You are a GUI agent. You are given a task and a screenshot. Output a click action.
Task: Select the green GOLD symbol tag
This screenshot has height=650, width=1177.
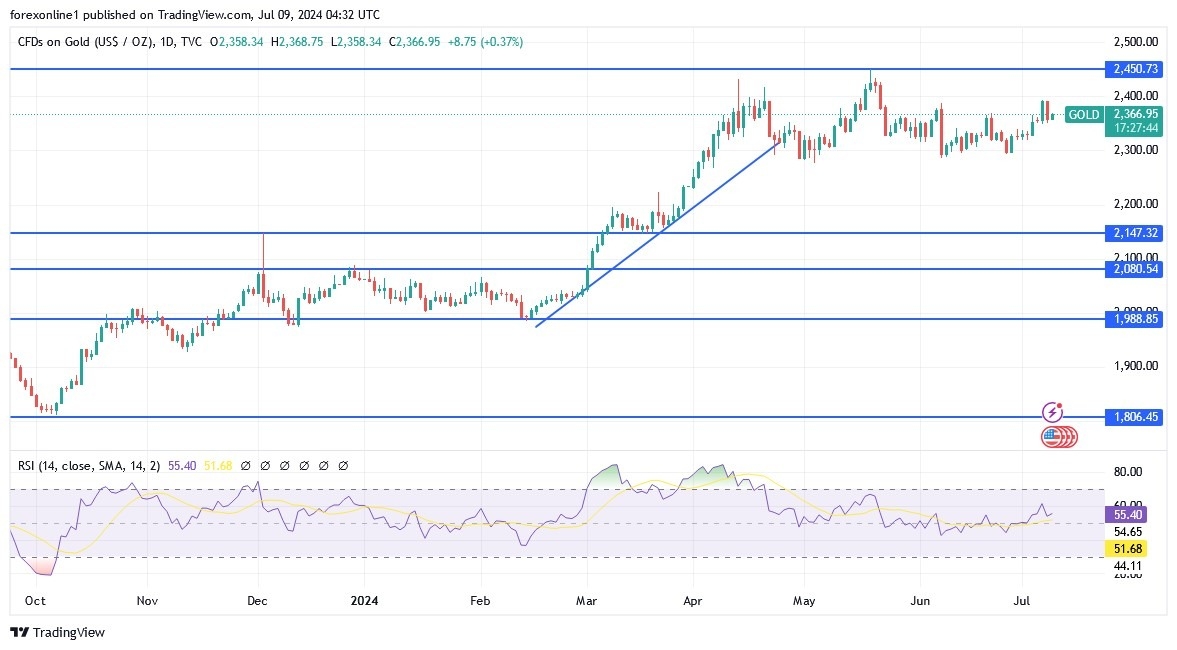1083,115
